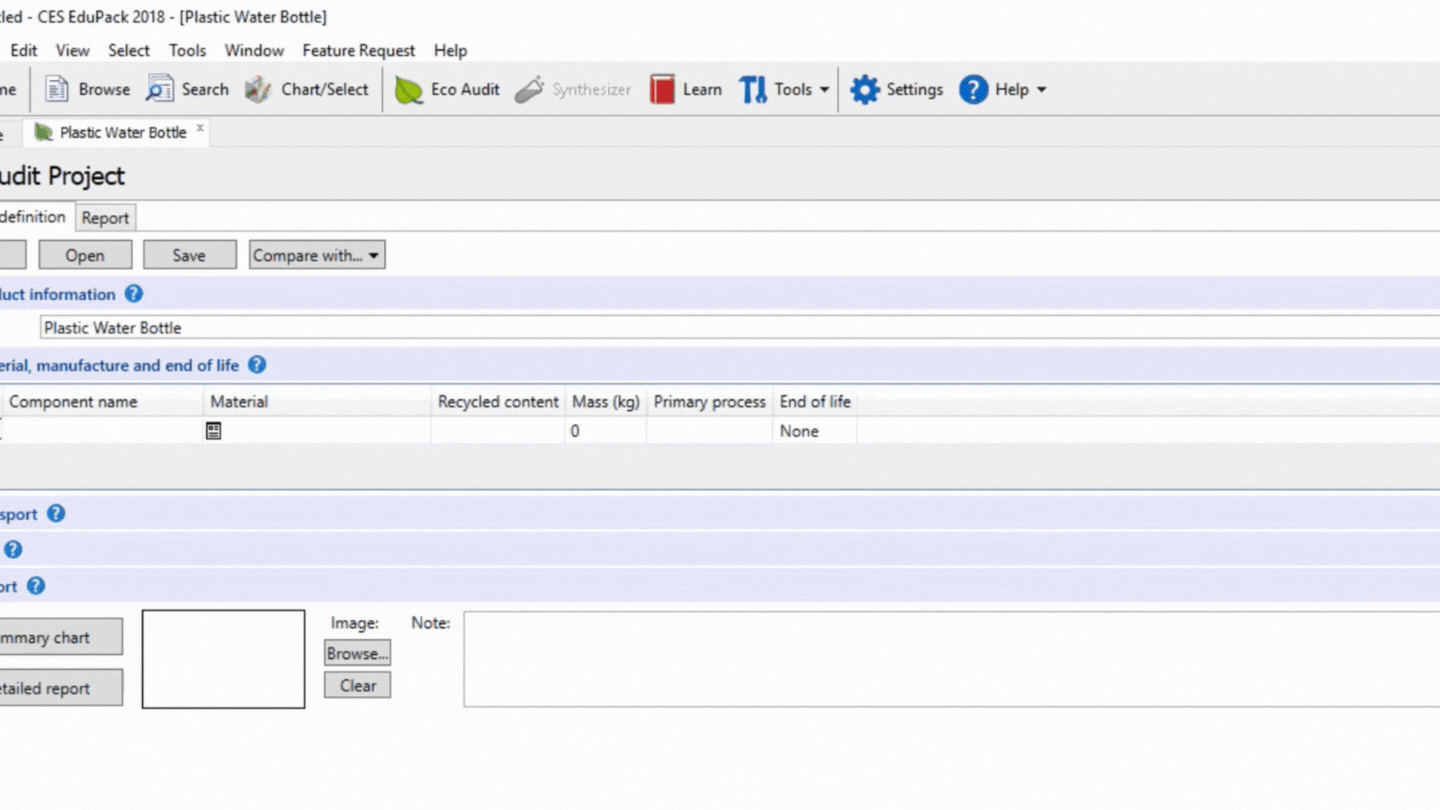Open Settings via the gear button

click(897, 89)
